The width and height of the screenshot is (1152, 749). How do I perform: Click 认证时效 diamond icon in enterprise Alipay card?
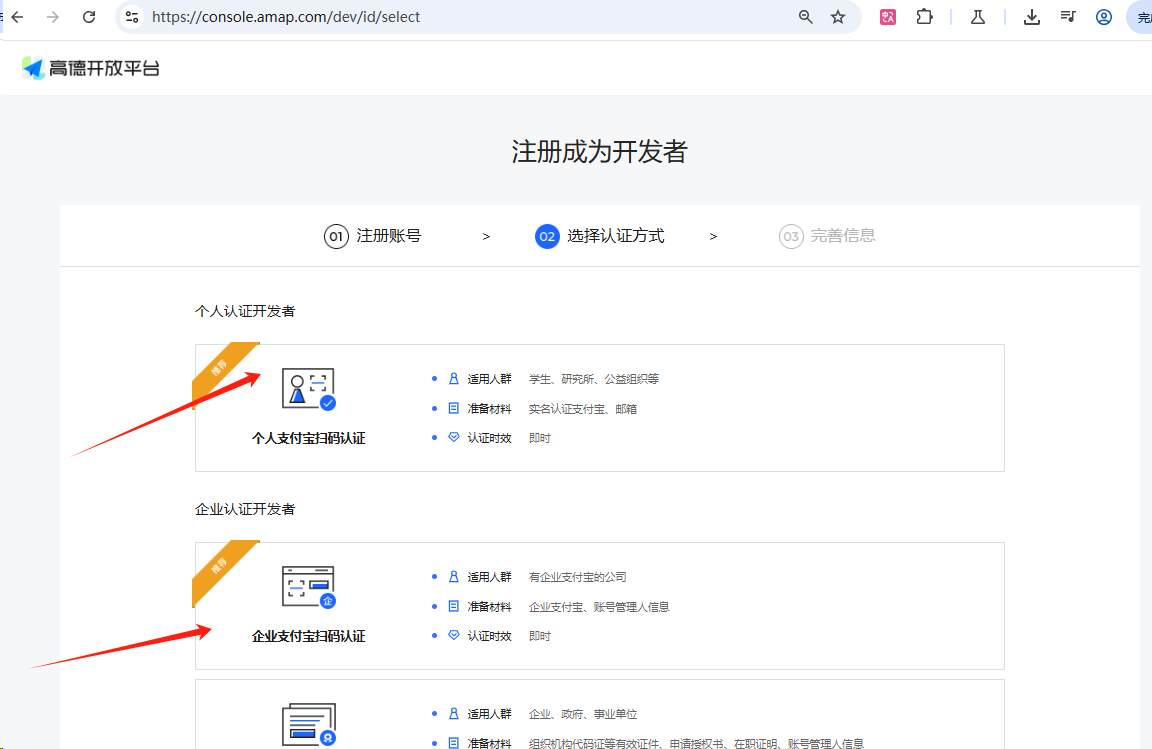click(x=454, y=635)
